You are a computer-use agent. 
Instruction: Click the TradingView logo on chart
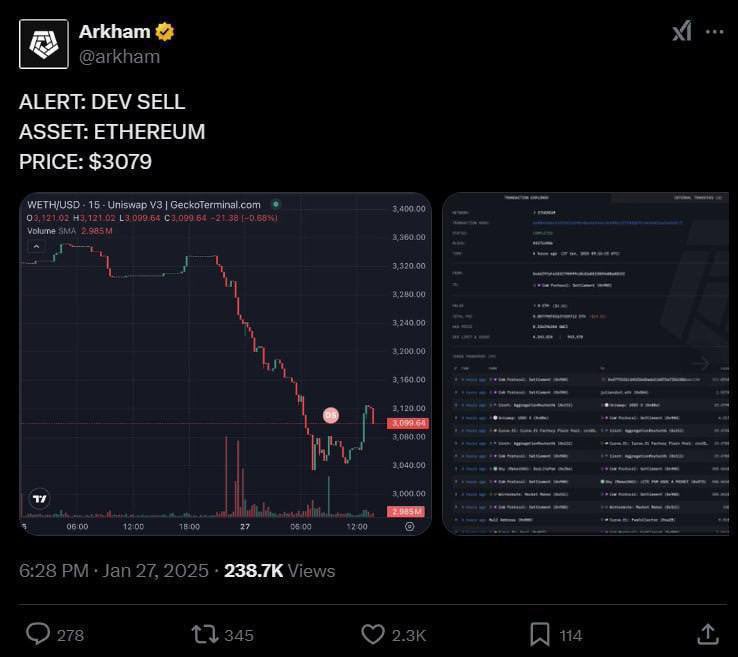tap(40, 498)
